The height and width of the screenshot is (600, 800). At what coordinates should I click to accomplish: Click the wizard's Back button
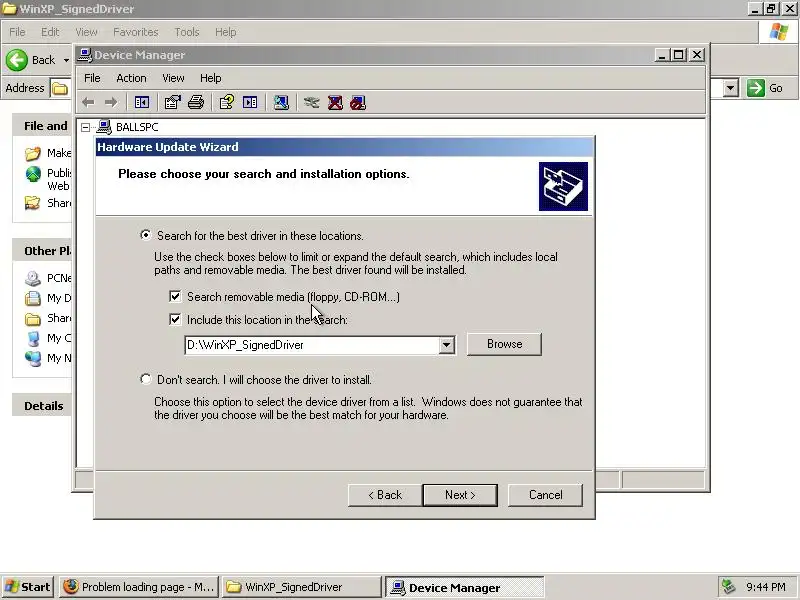[x=385, y=495]
